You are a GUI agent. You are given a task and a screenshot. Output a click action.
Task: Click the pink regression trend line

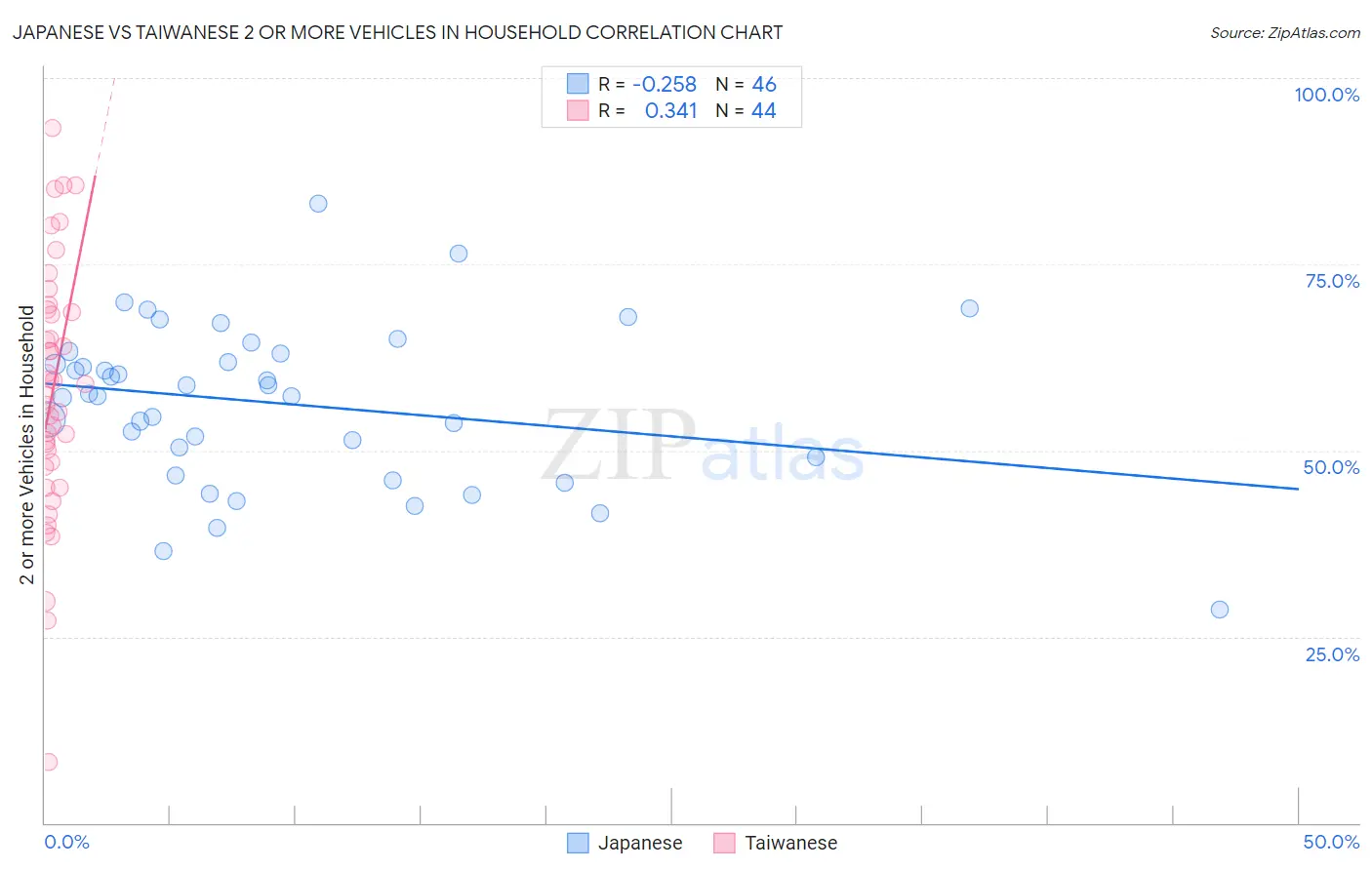tap(72, 293)
